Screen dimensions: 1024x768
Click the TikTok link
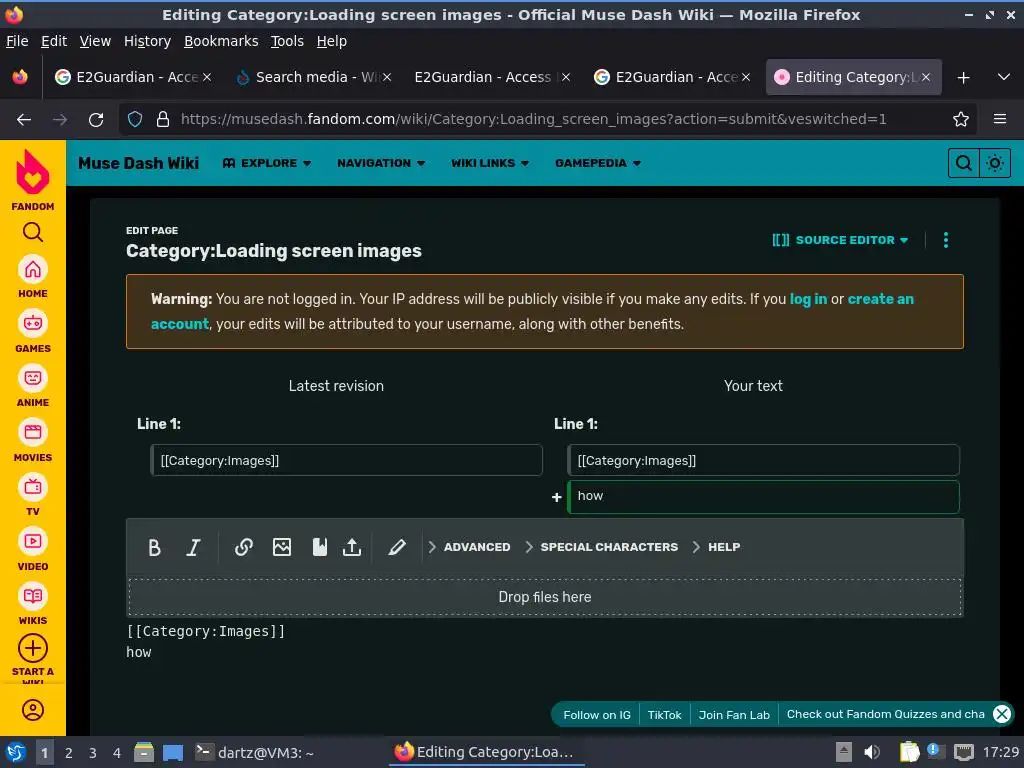(x=664, y=714)
